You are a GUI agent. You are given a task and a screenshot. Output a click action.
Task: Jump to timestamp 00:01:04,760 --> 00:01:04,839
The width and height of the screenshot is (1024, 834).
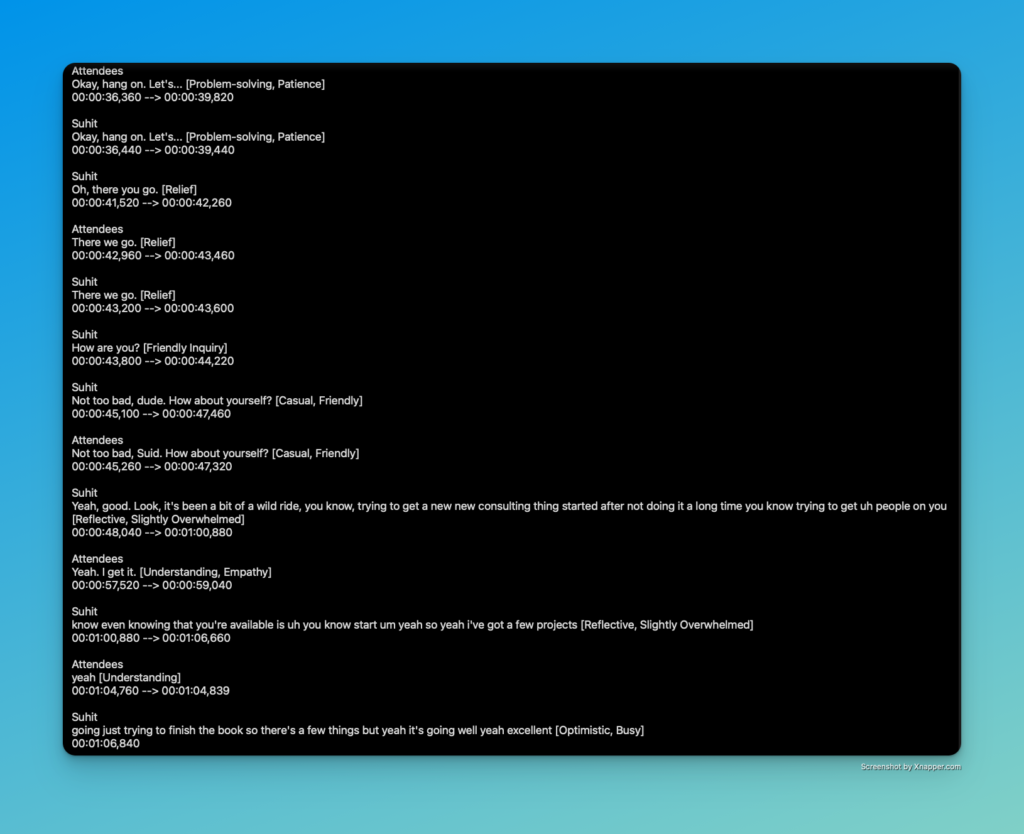pyautogui.click(x=152, y=691)
